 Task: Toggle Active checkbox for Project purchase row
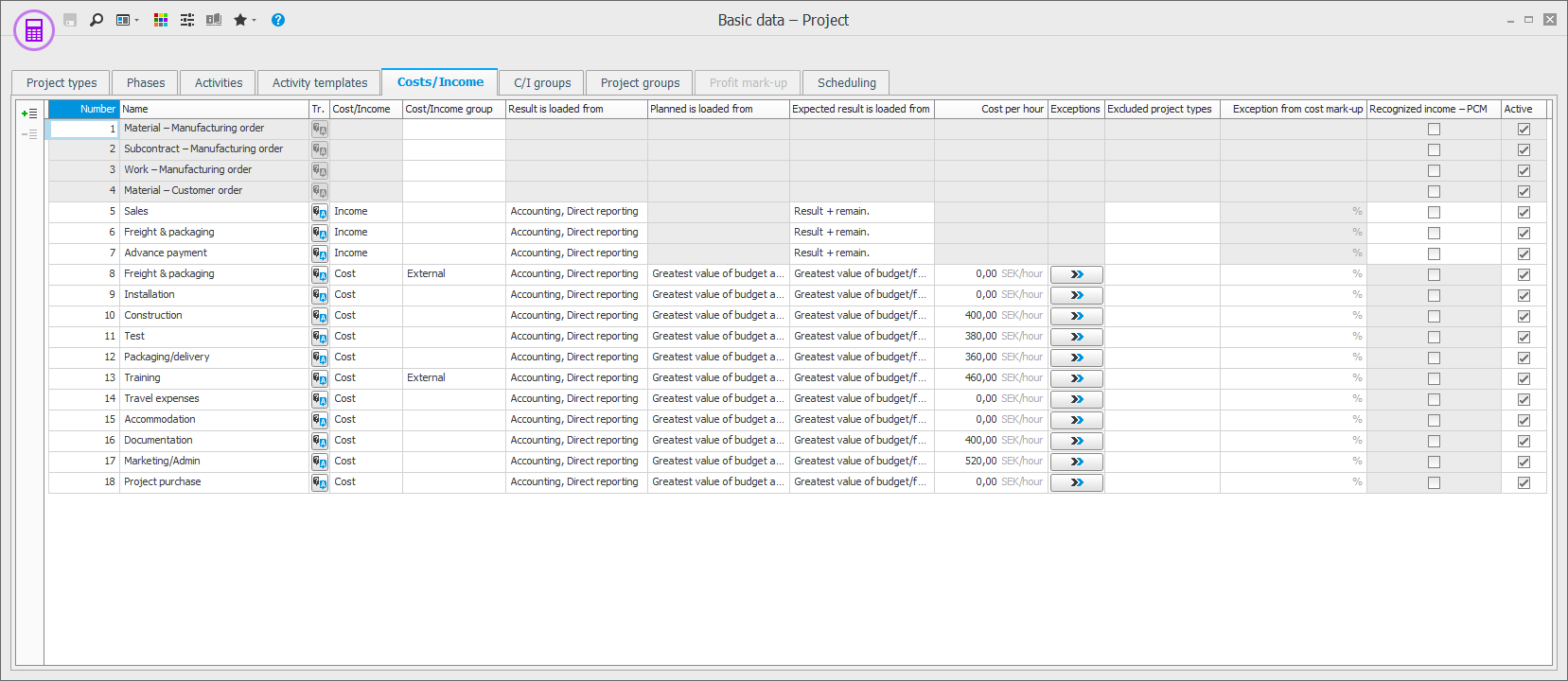pos(1524,482)
